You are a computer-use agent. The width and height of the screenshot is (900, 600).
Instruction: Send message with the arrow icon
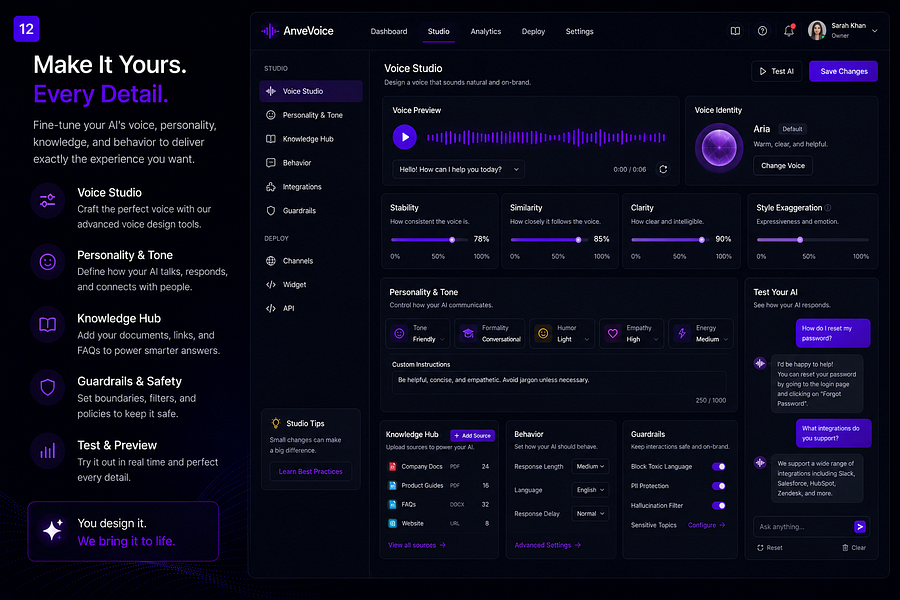859,527
